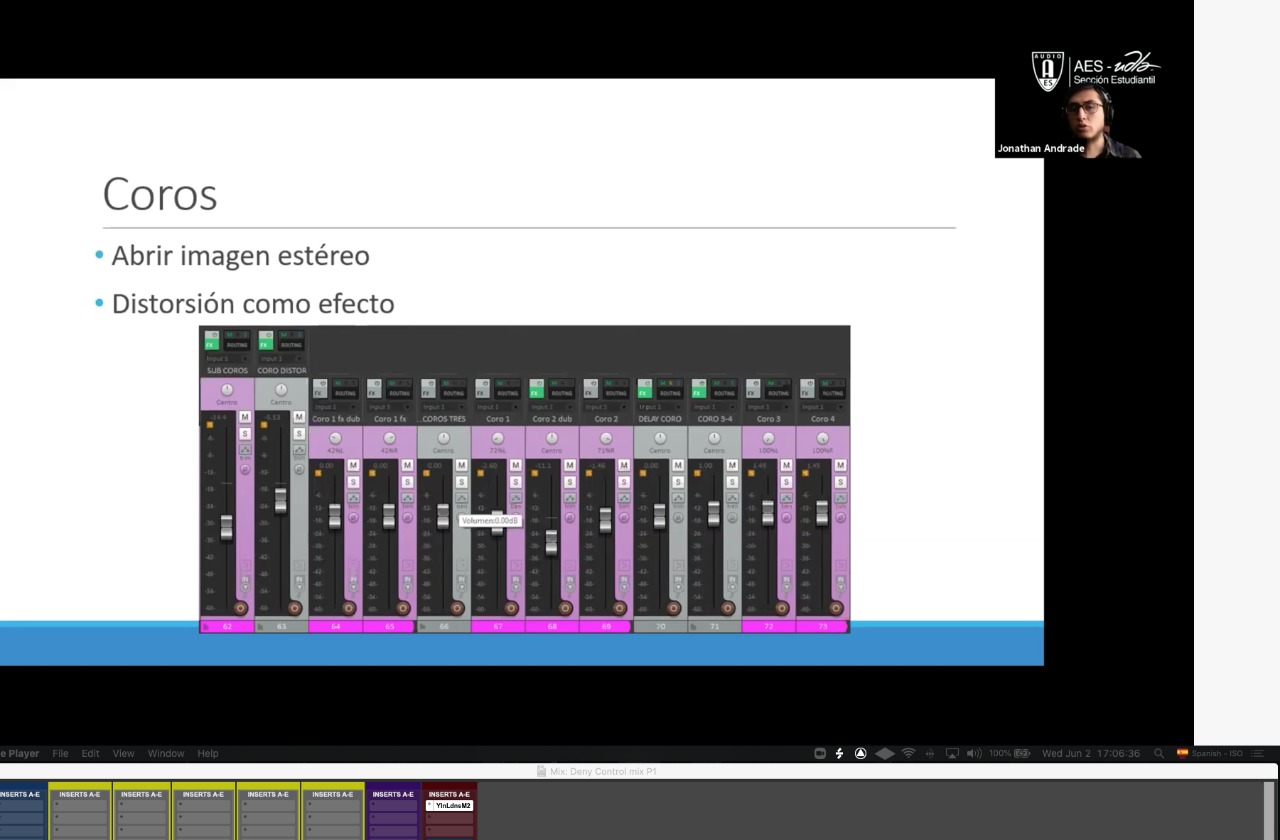
Task: Open Routing for DELAY CORO track
Action: 670,393
